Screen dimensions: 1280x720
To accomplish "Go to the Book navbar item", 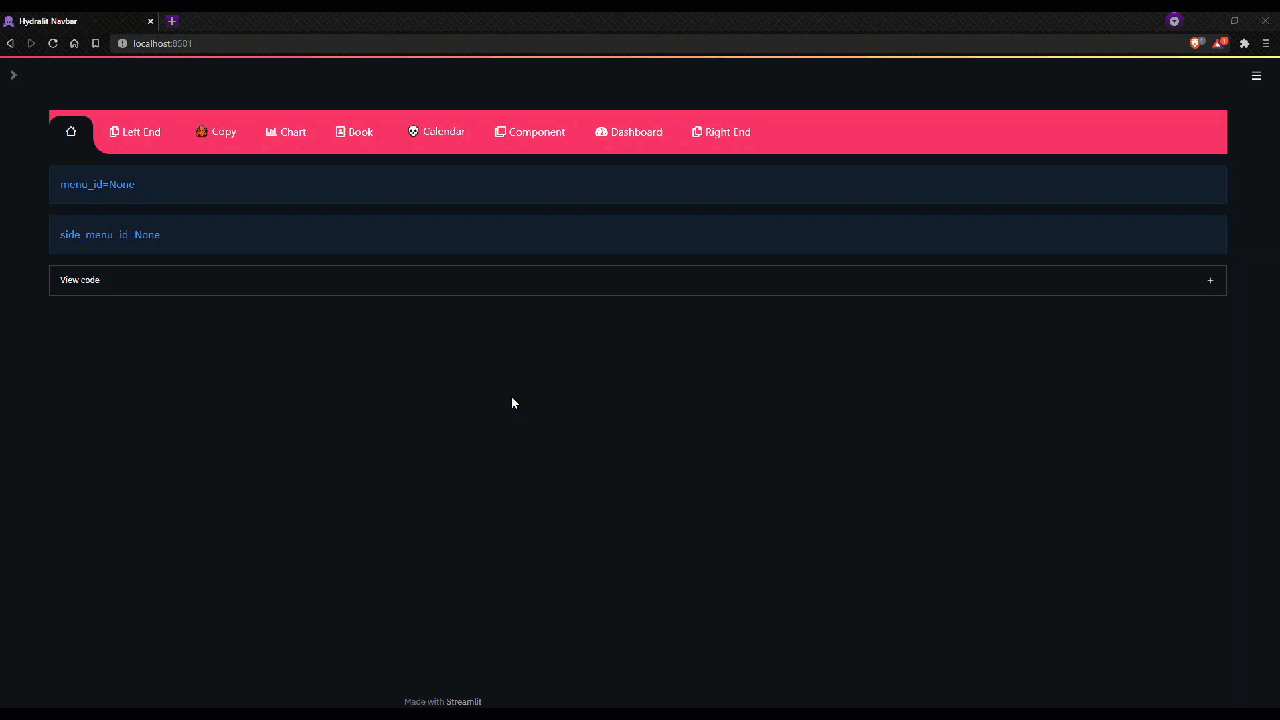I will (x=354, y=132).
